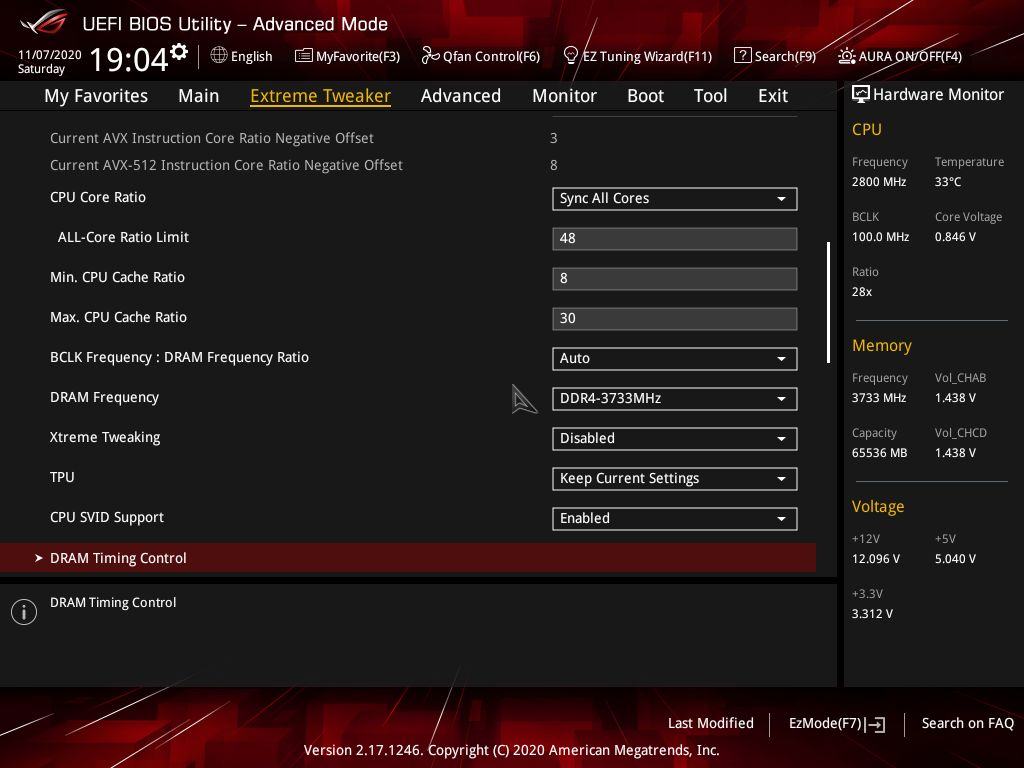Image resolution: width=1024 pixels, height=768 pixels.
Task: Click Search on FAQ link
Action: click(x=967, y=723)
